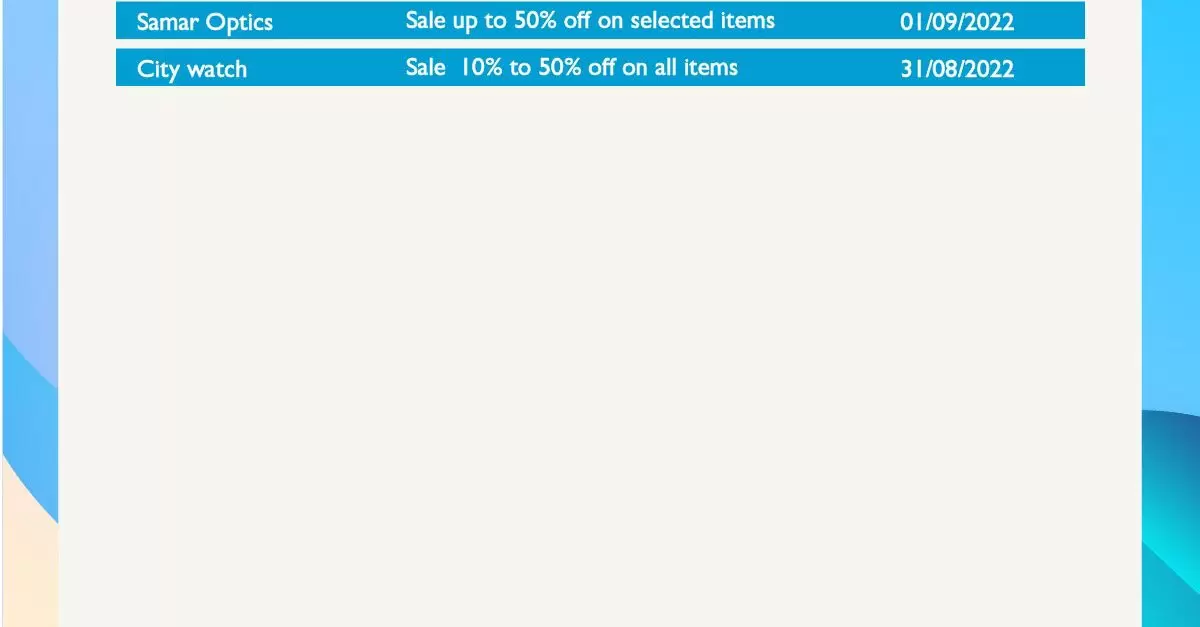This screenshot has height=627, width=1200.
Task: Select the City watch store name
Action: 191,69
